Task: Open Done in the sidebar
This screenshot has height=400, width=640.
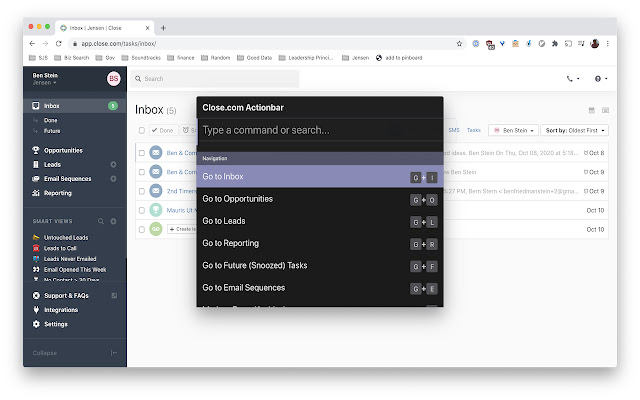Action: point(51,120)
